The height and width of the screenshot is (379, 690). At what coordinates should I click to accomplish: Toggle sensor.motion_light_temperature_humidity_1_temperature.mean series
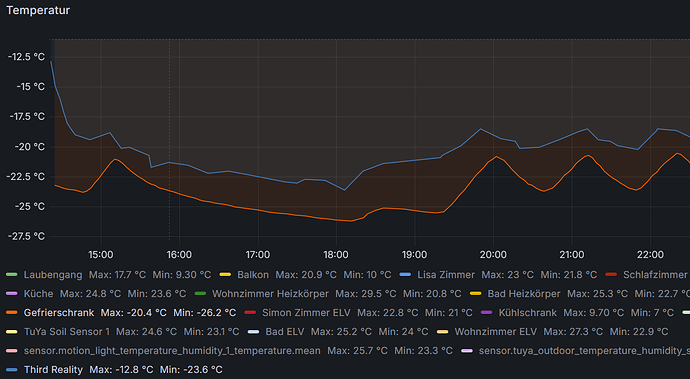pos(172,350)
